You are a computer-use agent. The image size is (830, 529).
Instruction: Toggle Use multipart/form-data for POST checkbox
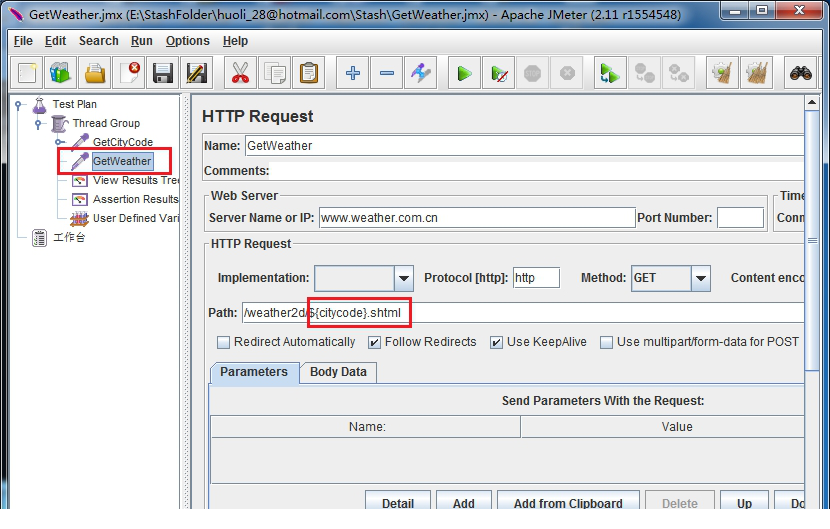click(x=606, y=343)
